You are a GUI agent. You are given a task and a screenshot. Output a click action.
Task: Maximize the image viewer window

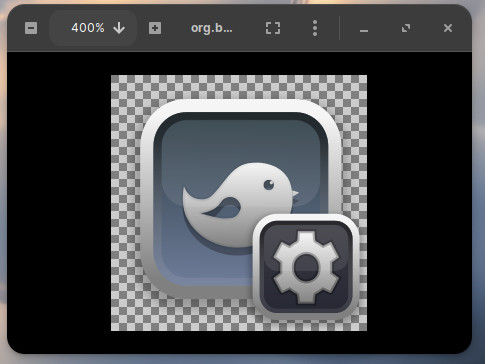coord(406,28)
